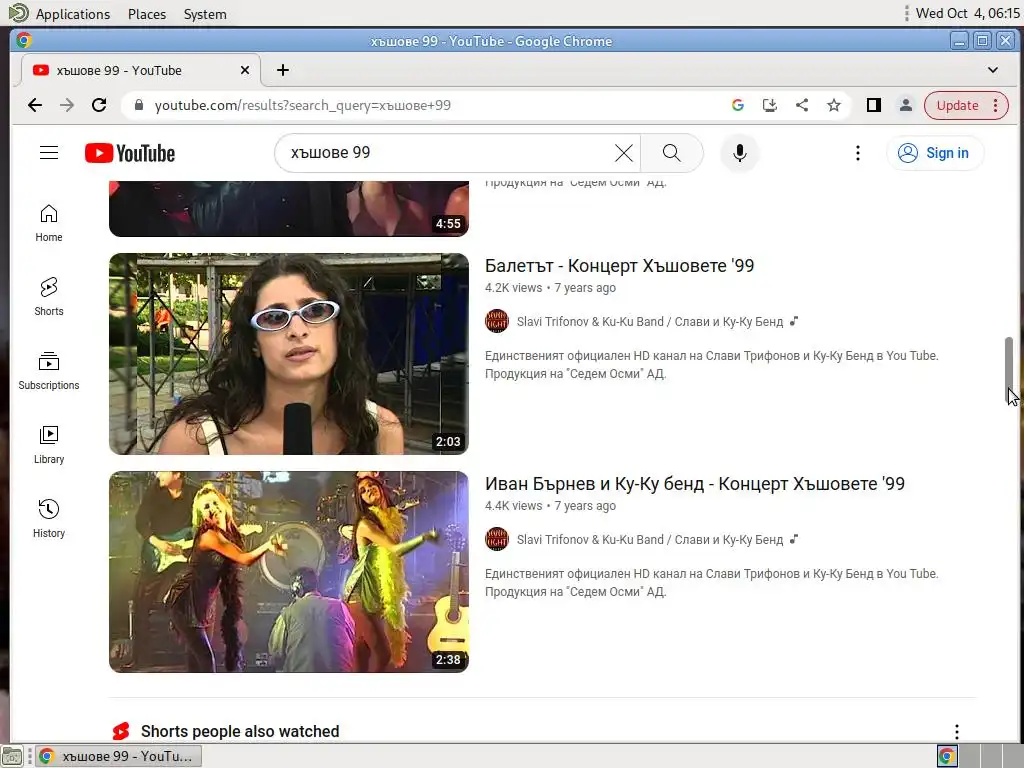This screenshot has height=768, width=1024.
Task: Bookmark this page with the star
Action: click(834, 105)
